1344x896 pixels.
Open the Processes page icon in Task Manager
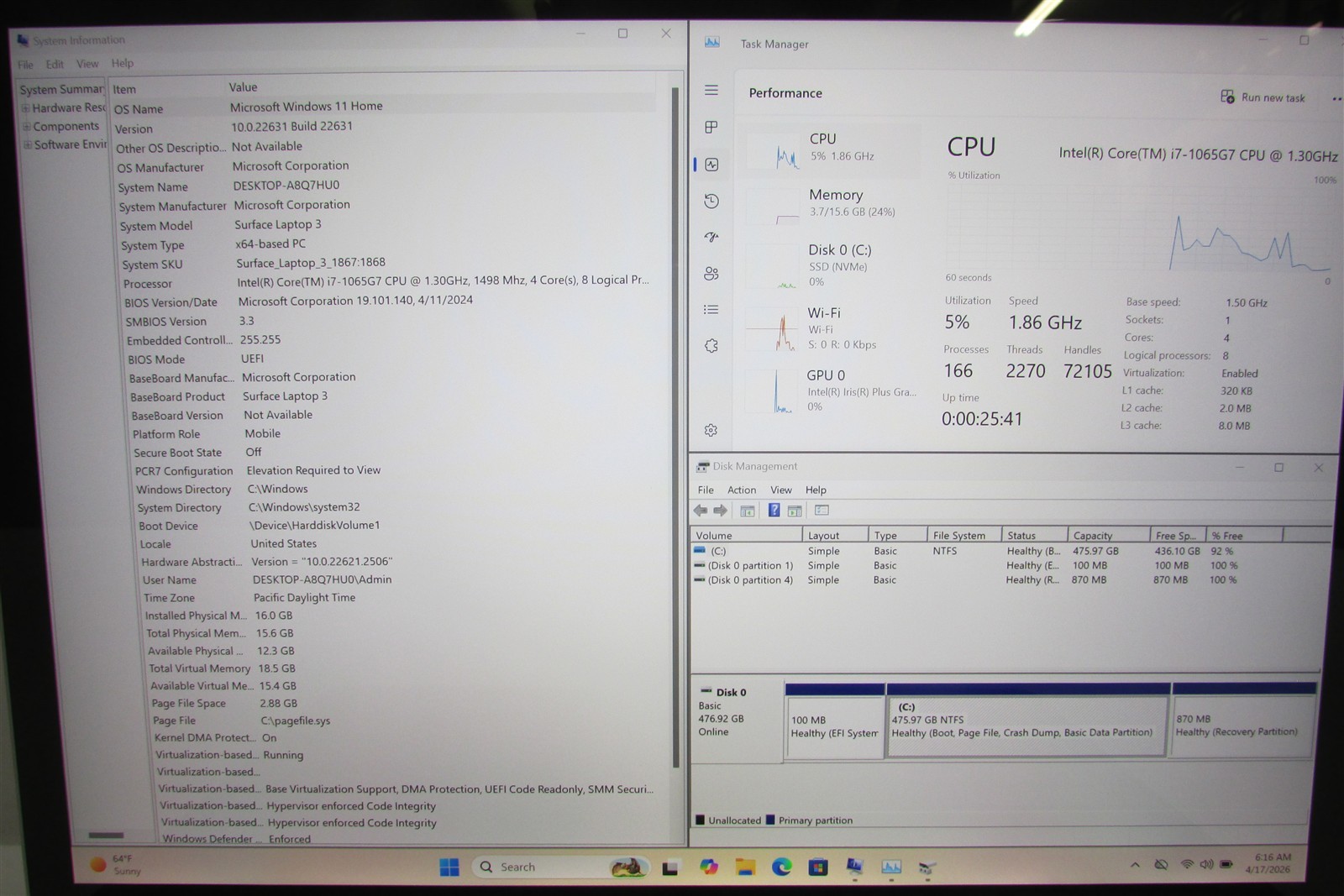[x=711, y=127]
